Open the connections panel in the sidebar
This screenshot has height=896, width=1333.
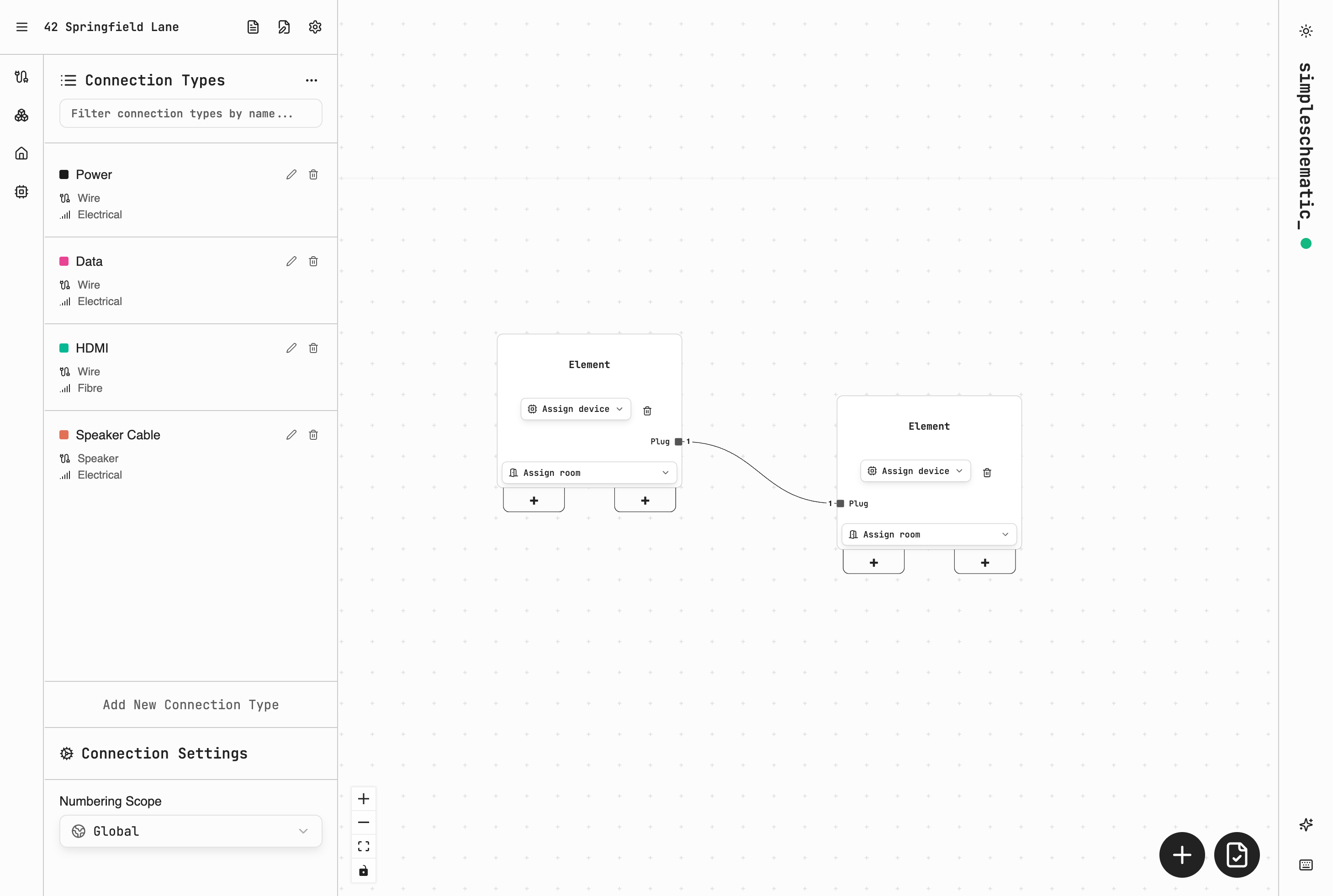21,77
